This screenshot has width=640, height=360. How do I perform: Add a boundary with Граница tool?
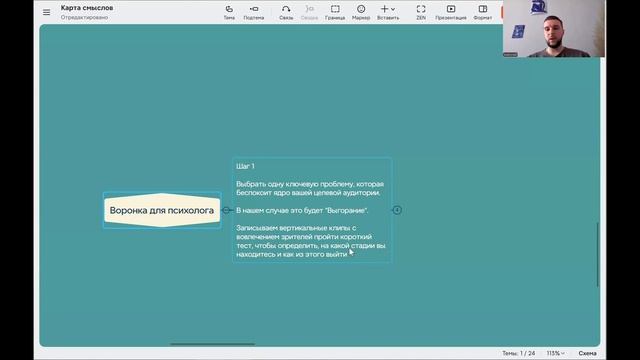335,12
